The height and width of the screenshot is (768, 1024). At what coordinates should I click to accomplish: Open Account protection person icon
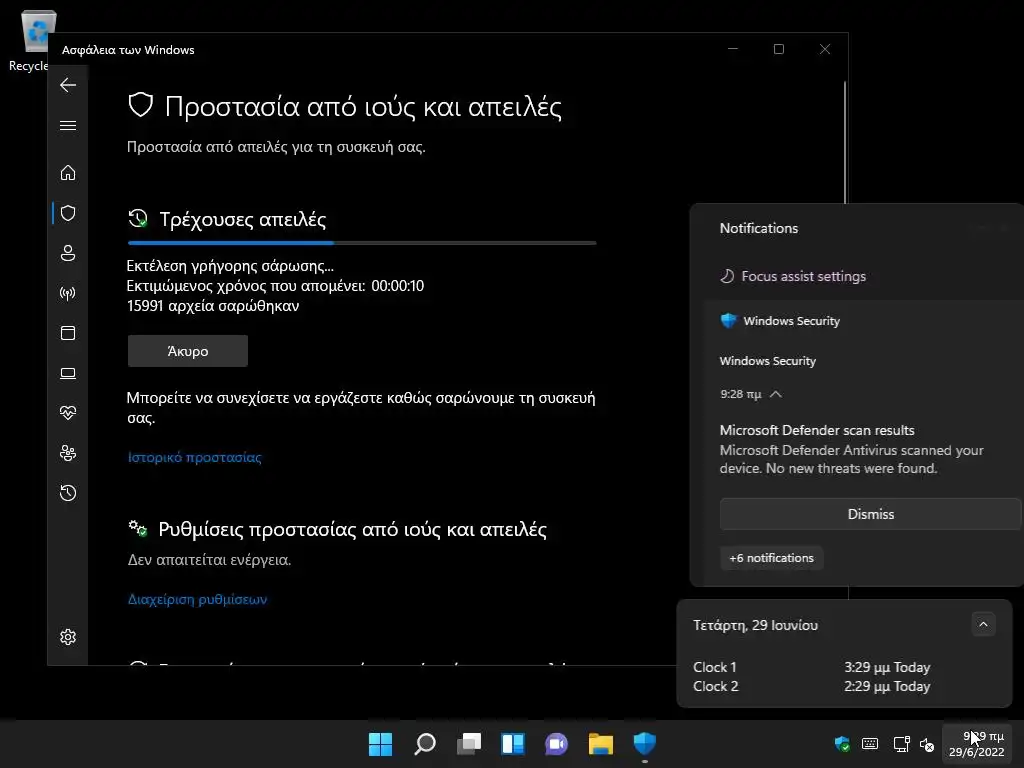(x=68, y=253)
